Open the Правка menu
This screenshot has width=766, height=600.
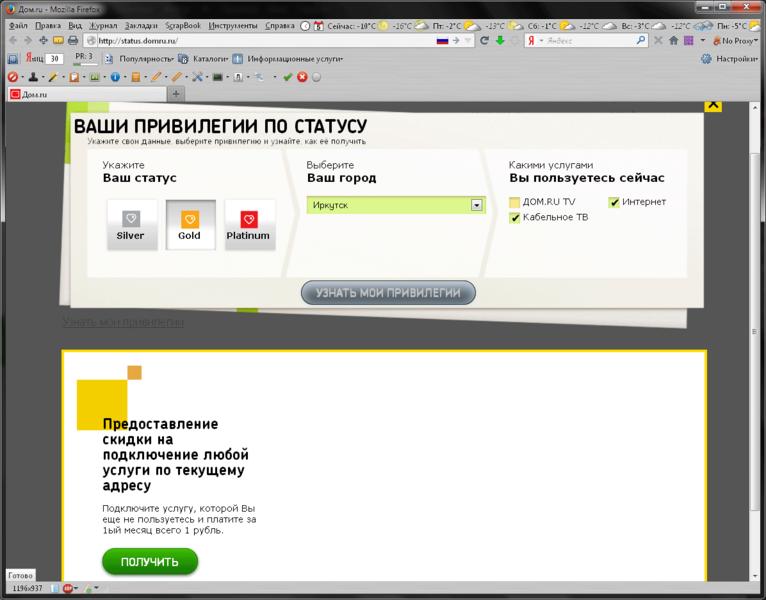pos(48,25)
